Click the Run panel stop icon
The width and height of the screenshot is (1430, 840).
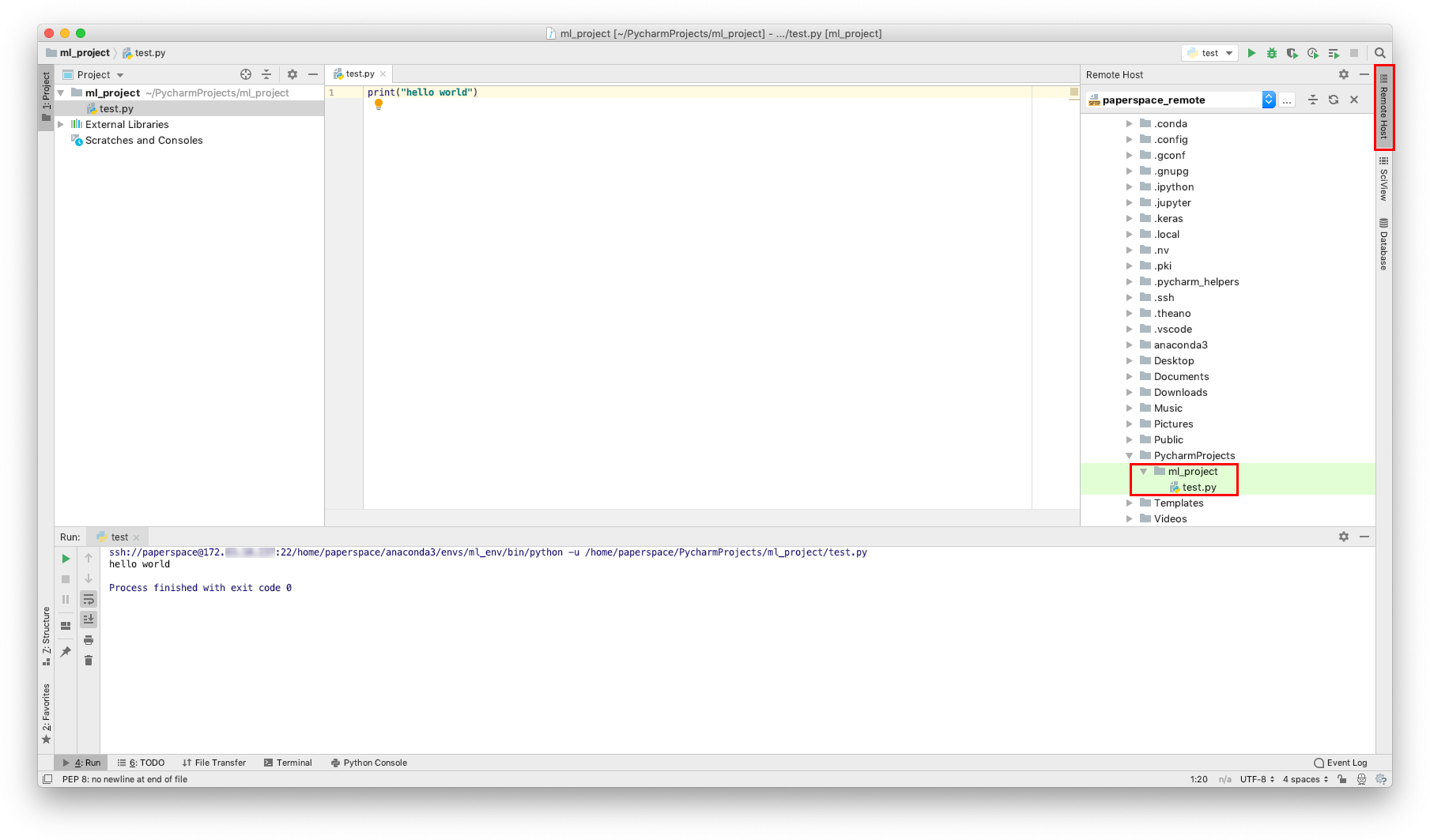(x=66, y=579)
